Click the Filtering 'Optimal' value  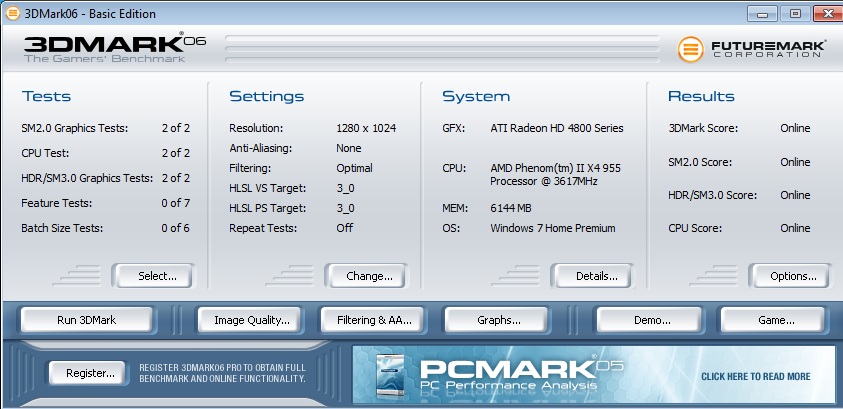point(354,168)
